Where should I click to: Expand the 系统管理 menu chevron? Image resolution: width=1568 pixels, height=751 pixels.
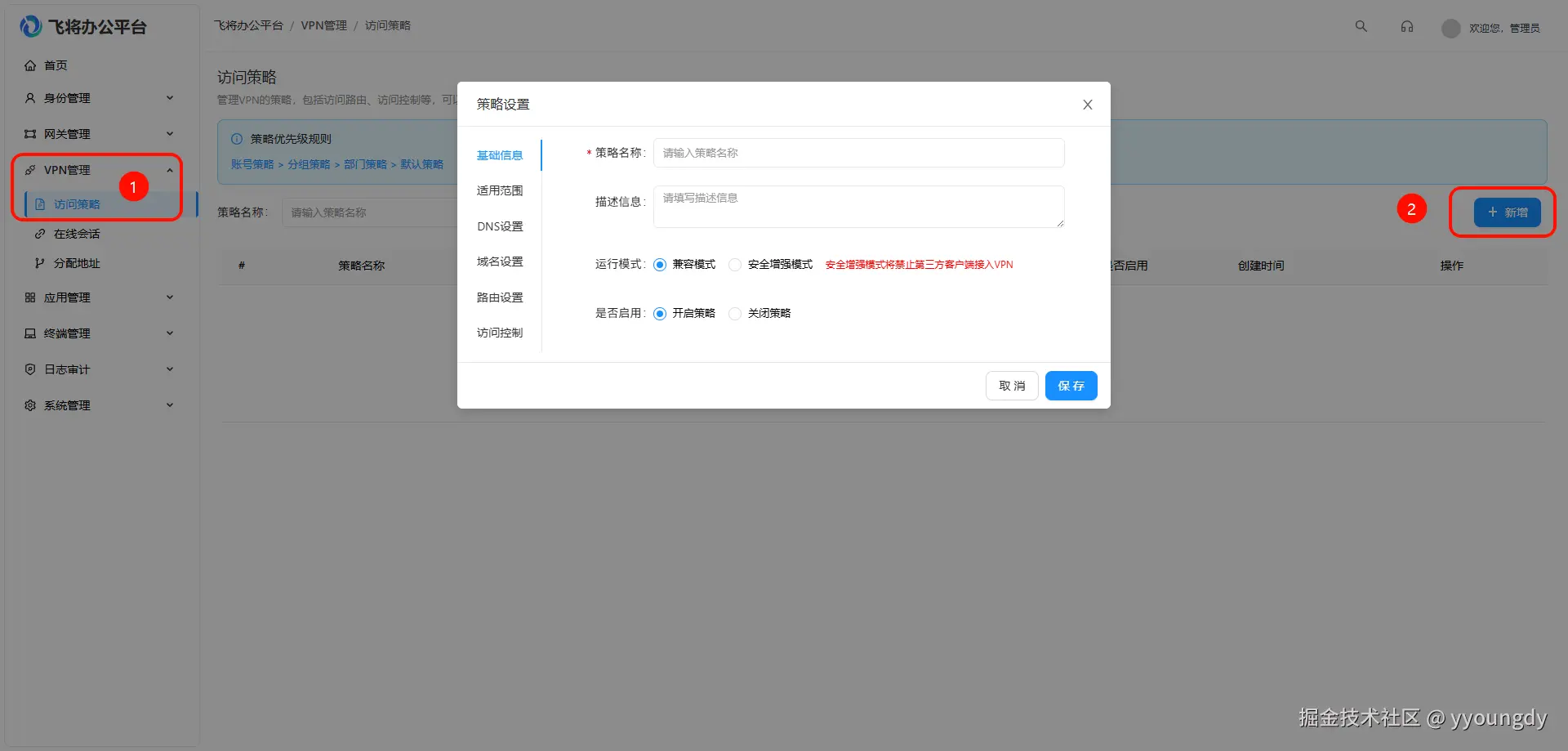[x=170, y=405]
